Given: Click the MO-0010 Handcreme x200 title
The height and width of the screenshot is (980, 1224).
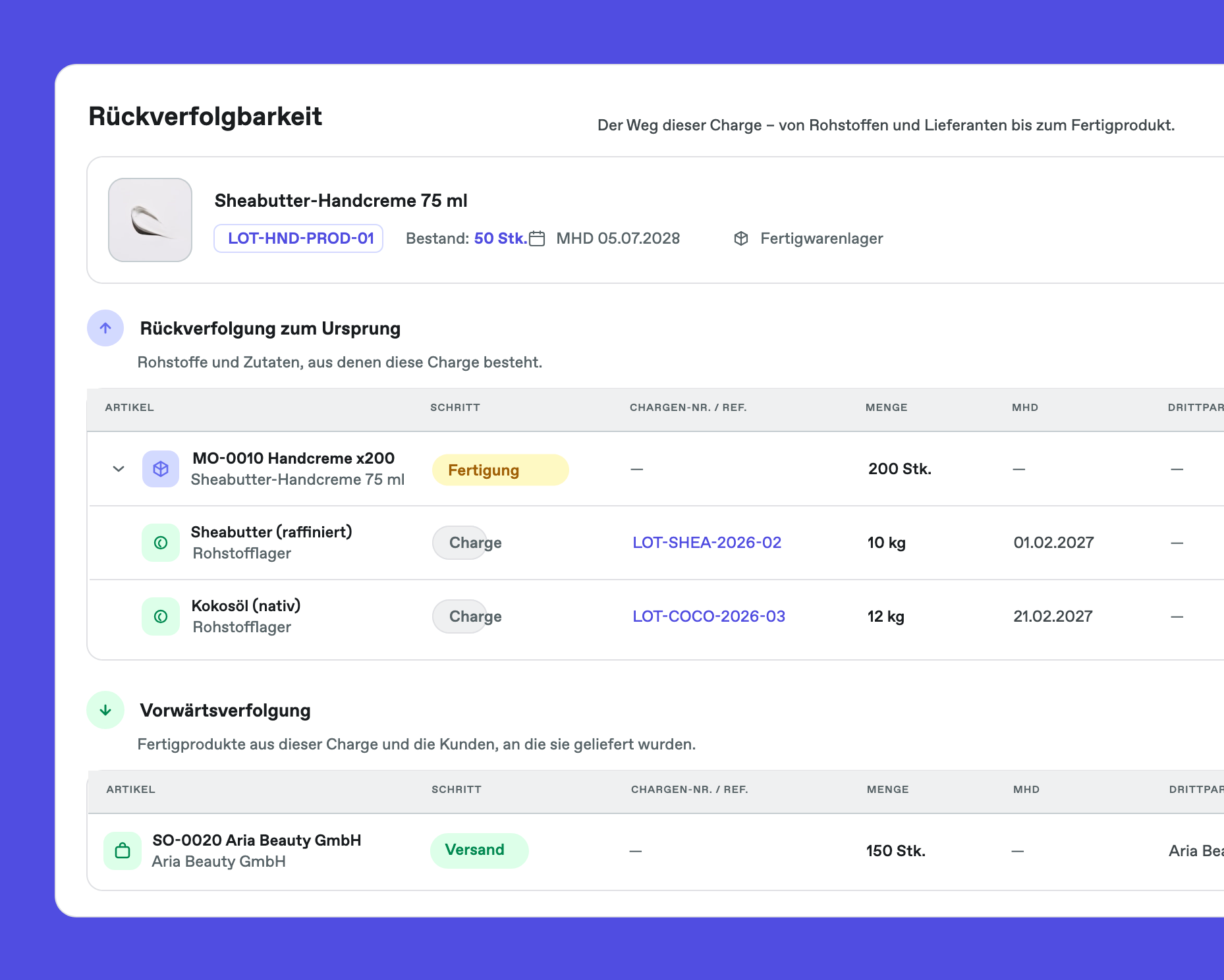Looking at the screenshot, I should tap(294, 458).
